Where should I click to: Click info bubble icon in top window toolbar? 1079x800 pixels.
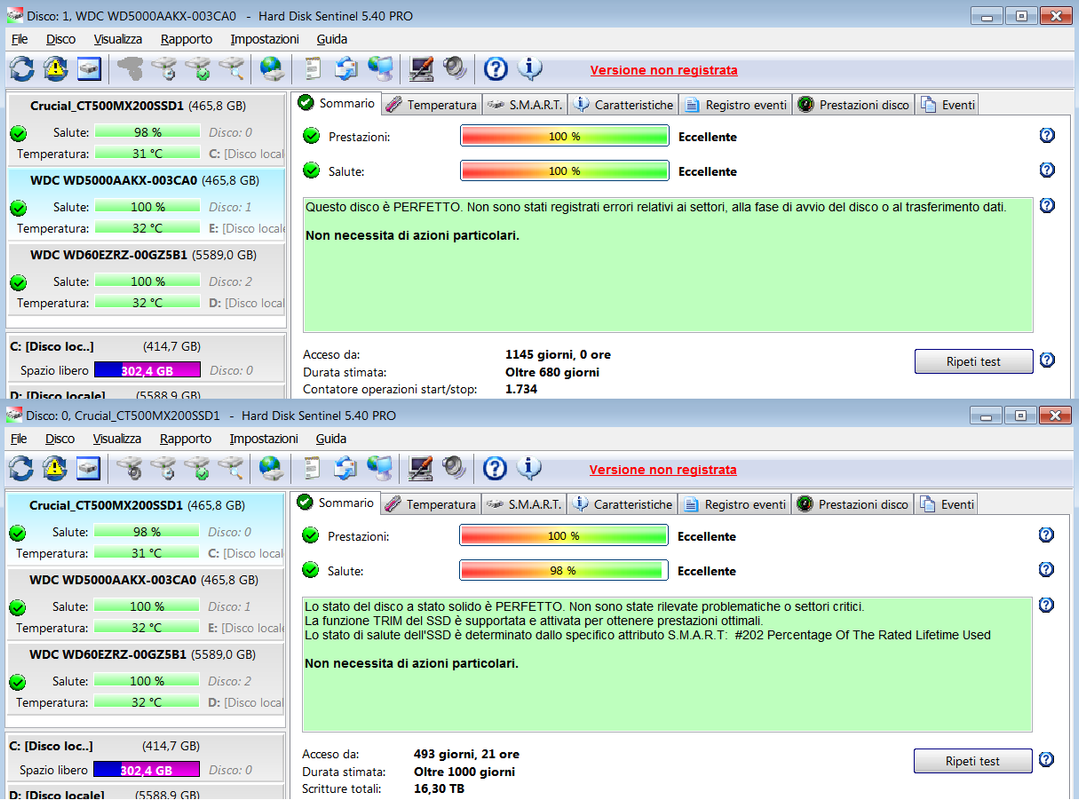click(x=529, y=69)
